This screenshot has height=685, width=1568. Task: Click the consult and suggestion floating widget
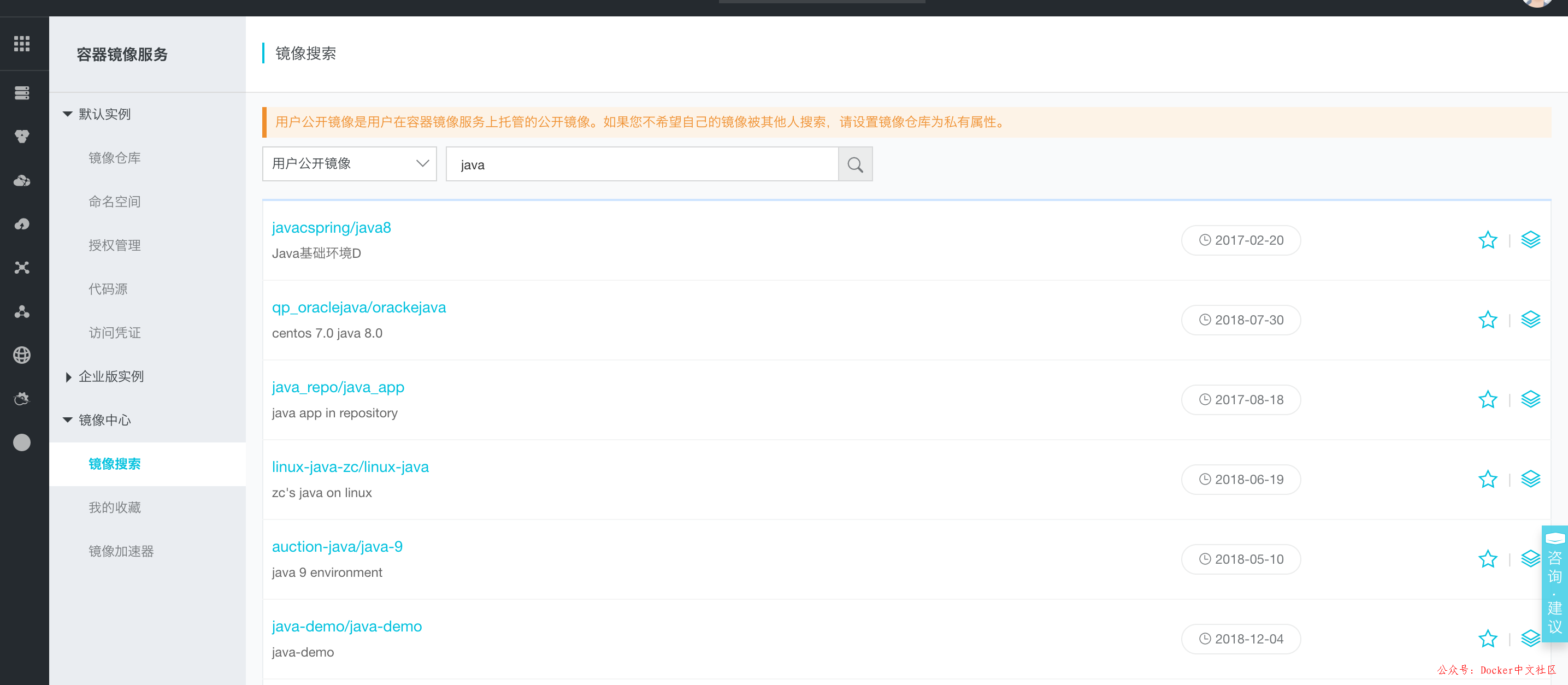tap(1554, 581)
